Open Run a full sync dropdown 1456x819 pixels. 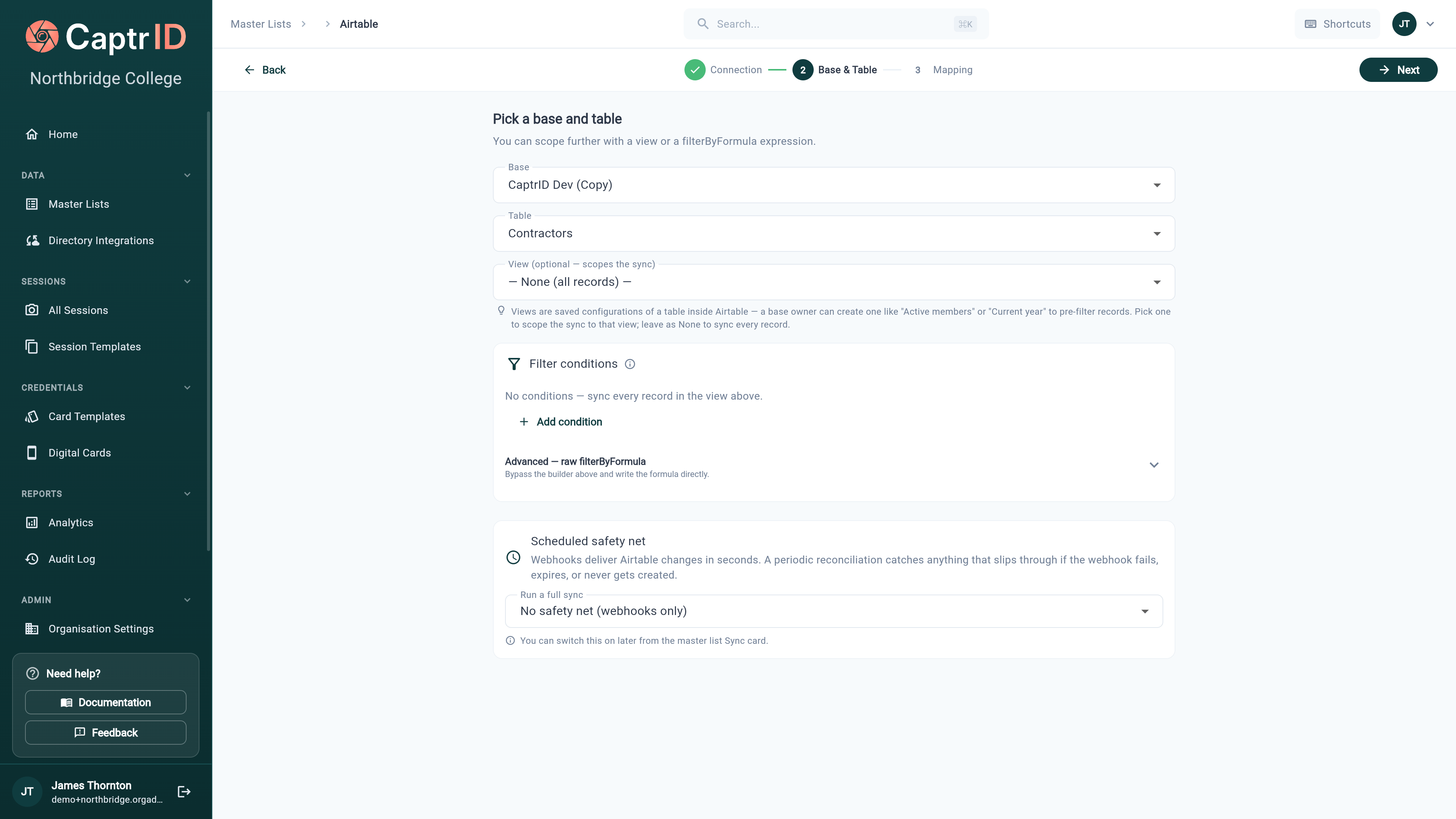coord(834,611)
